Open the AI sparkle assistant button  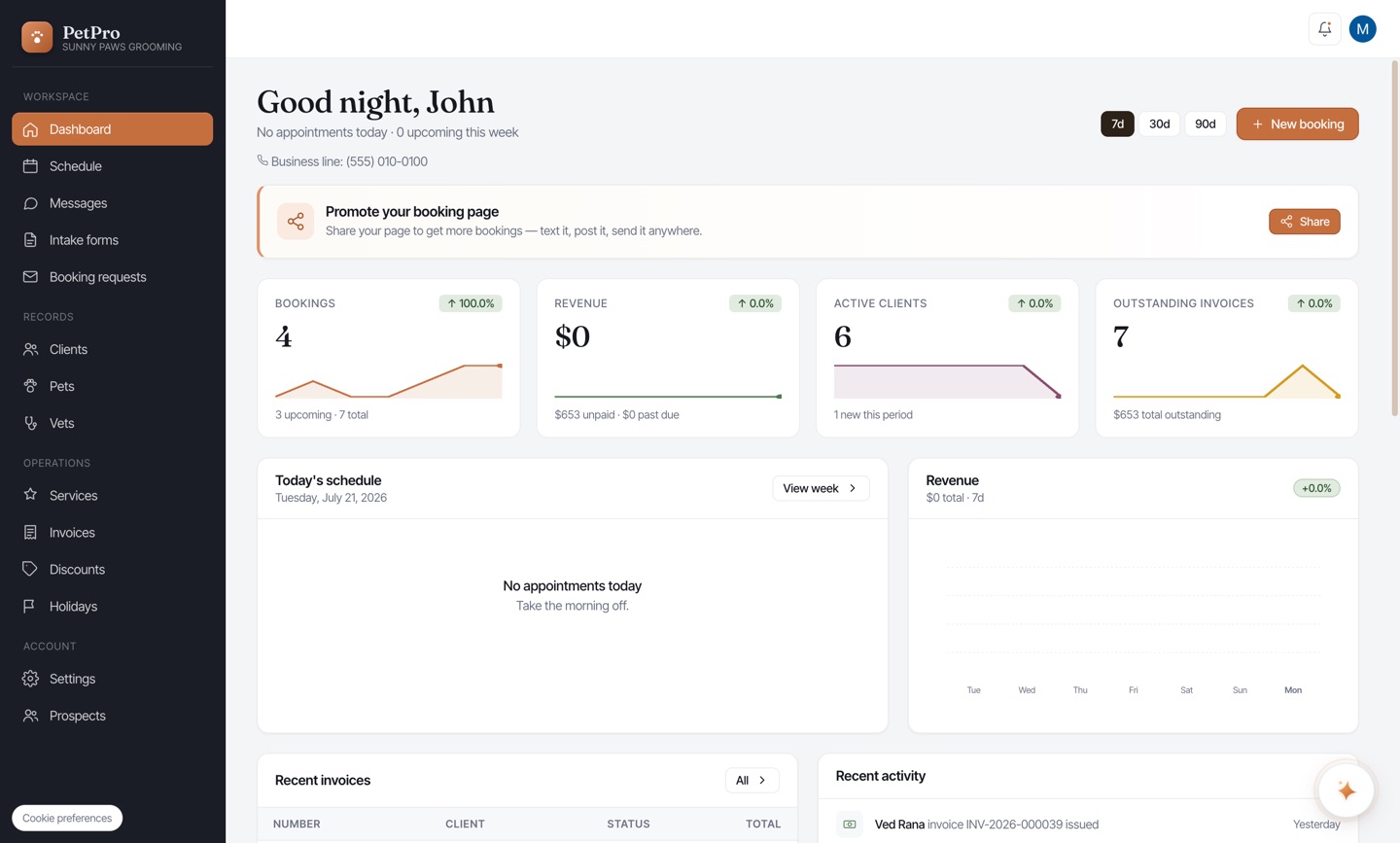pos(1346,790)
